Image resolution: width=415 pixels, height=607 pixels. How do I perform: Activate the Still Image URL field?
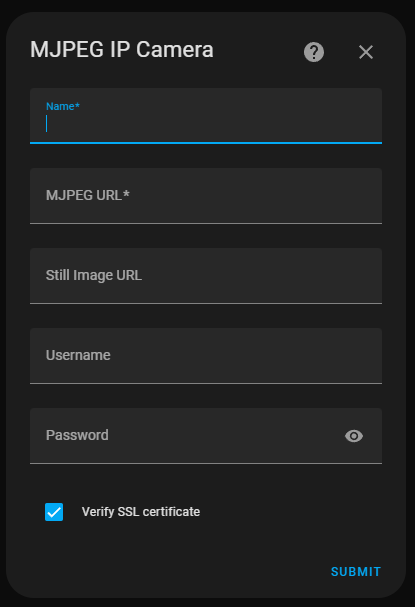coord(206,276)
